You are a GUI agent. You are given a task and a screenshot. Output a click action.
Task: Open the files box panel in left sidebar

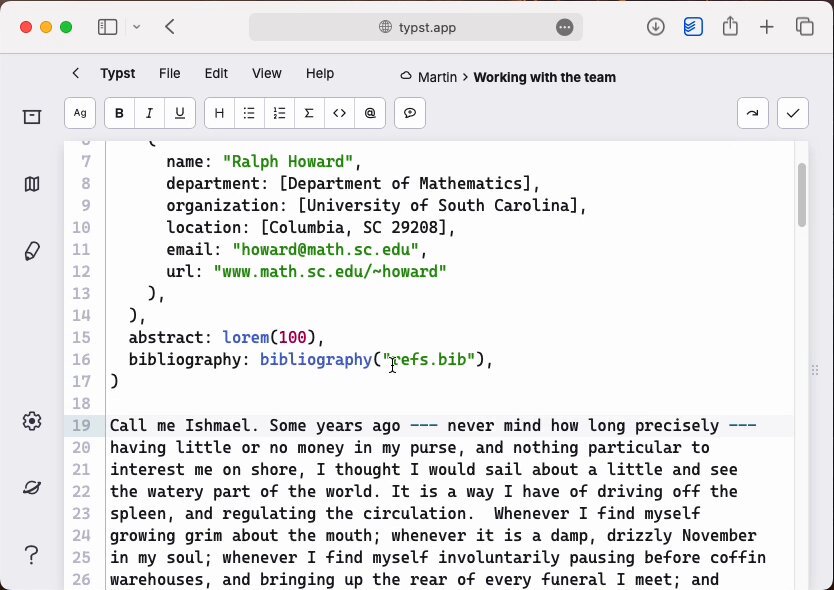point(32,117)
